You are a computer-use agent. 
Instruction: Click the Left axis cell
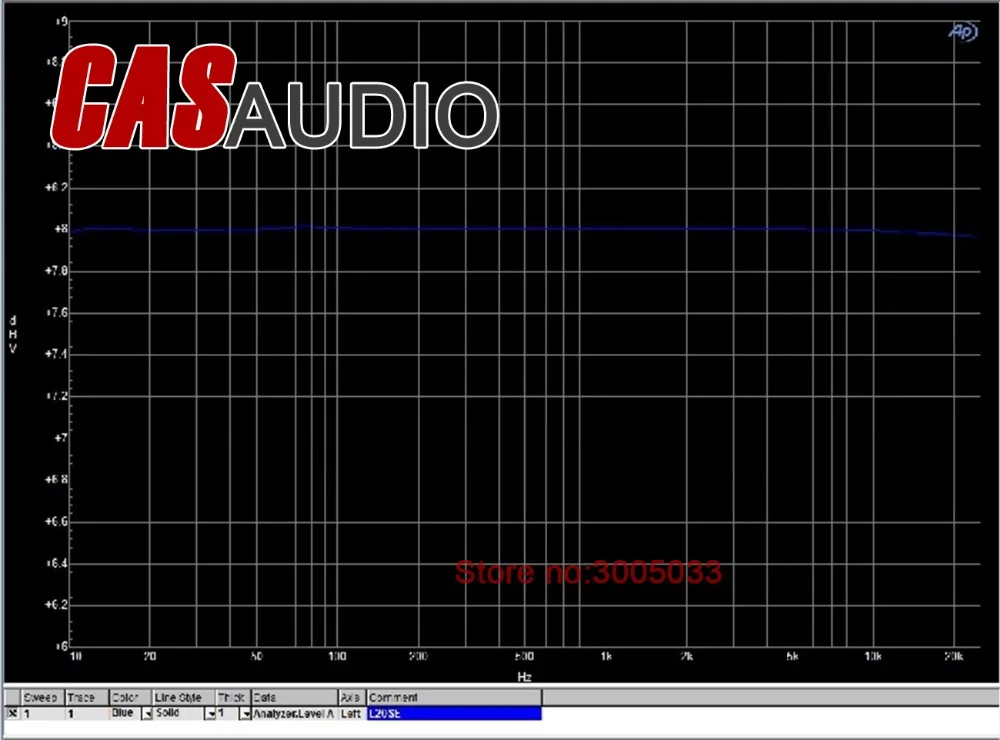pyautogui.click(x=351, y=714)
